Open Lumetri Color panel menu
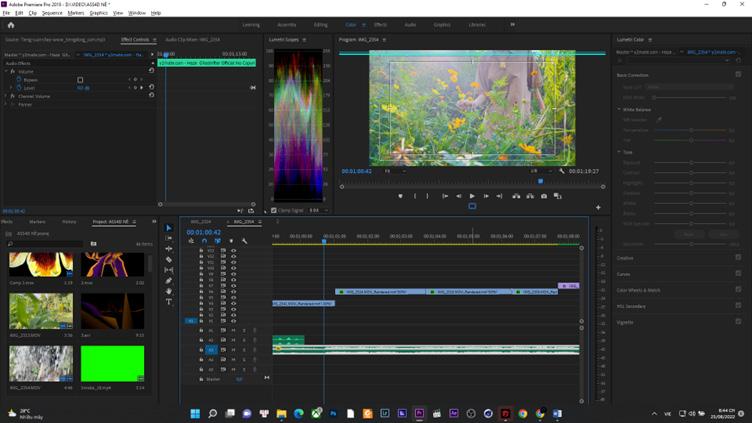Viewport: 752px width, 423px height. point(650,39)
